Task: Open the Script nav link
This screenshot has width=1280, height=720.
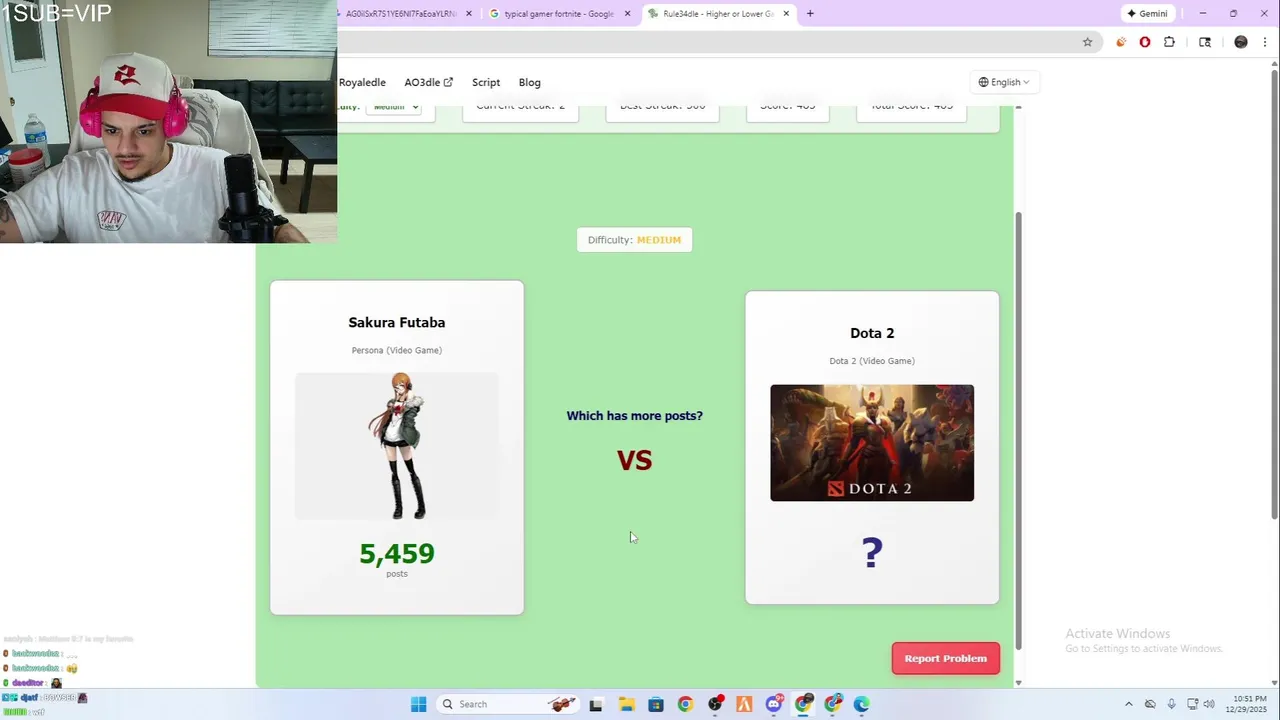Action: tap(486, 82)
